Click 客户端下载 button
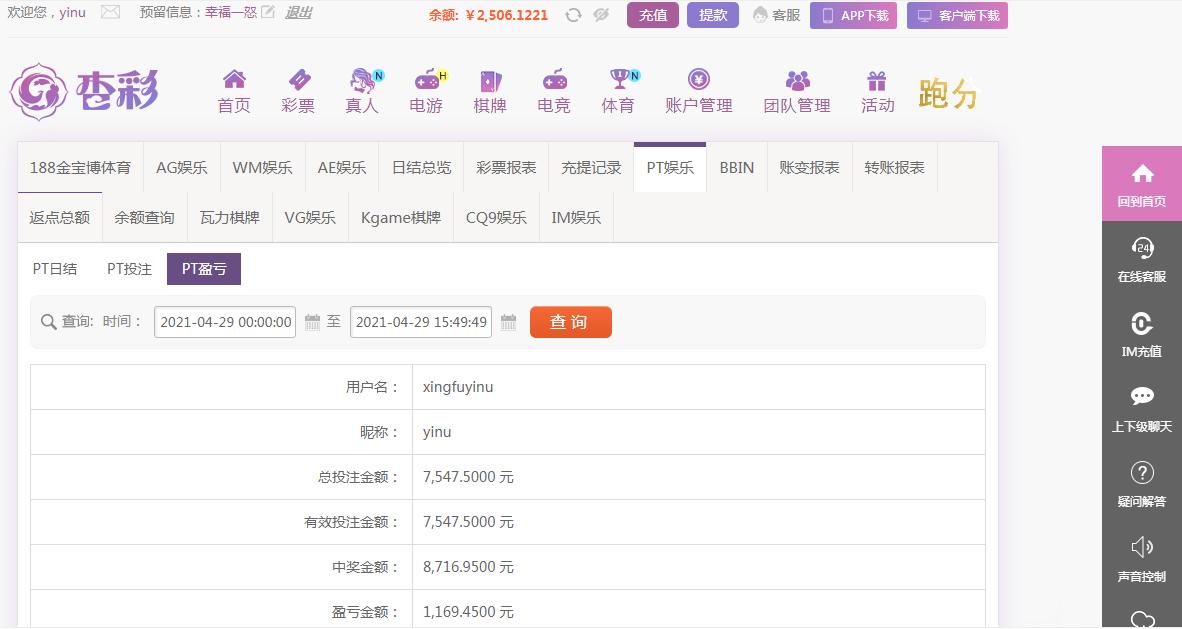 957,15
